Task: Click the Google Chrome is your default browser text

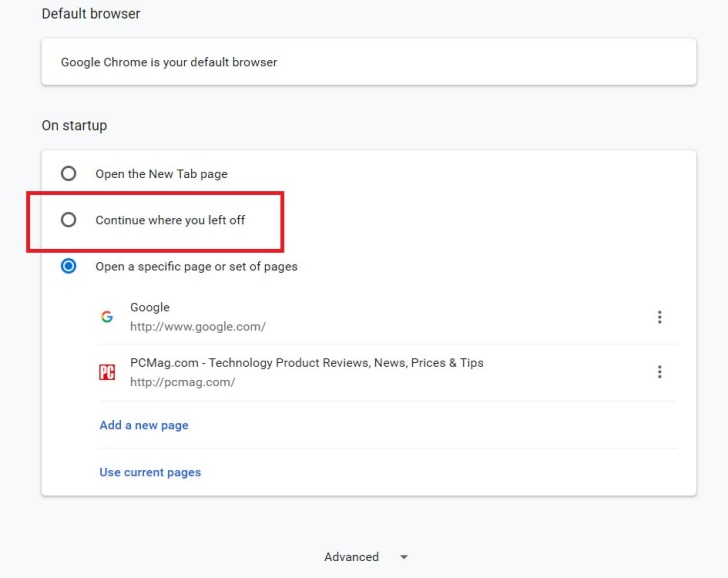Action: coord(169,62)
